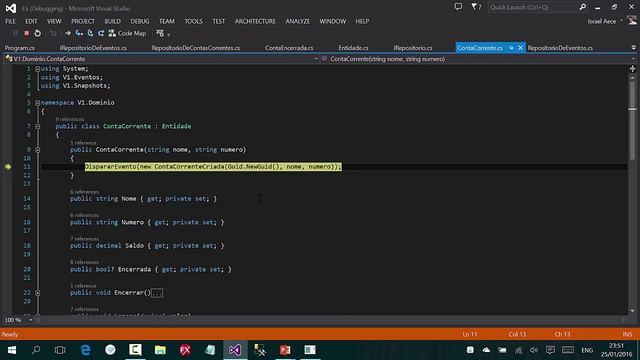Switch to the Entidade.cs tab
The width and height of the screenshot is (640, 360).
tap(353, 48)
